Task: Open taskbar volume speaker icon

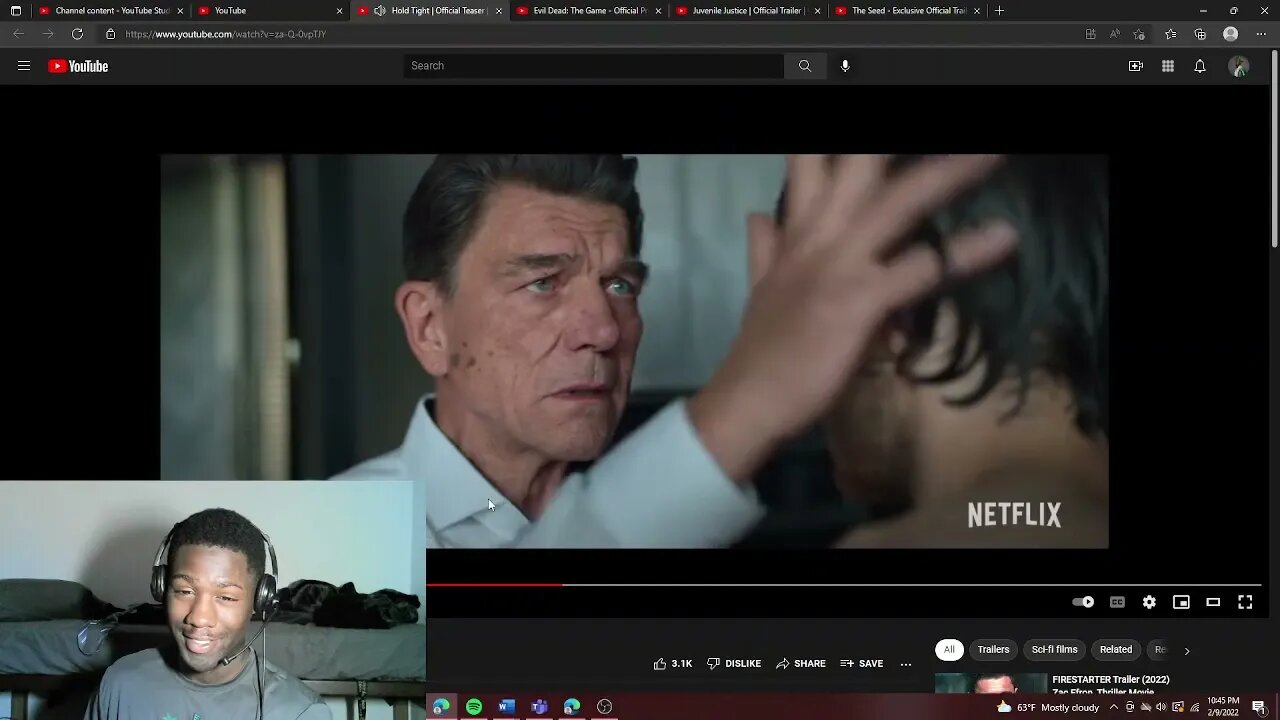Action: [x=1162, y=707]
